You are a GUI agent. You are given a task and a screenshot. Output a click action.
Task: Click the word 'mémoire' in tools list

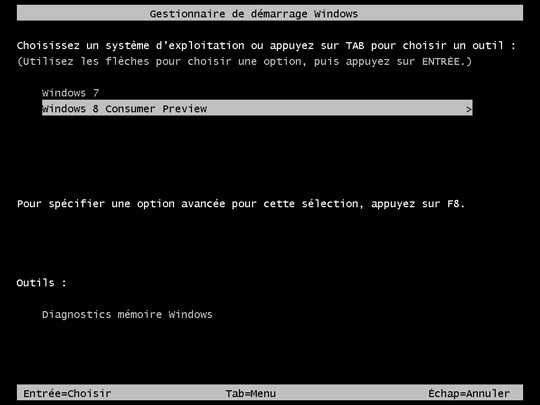click(139, 314)
